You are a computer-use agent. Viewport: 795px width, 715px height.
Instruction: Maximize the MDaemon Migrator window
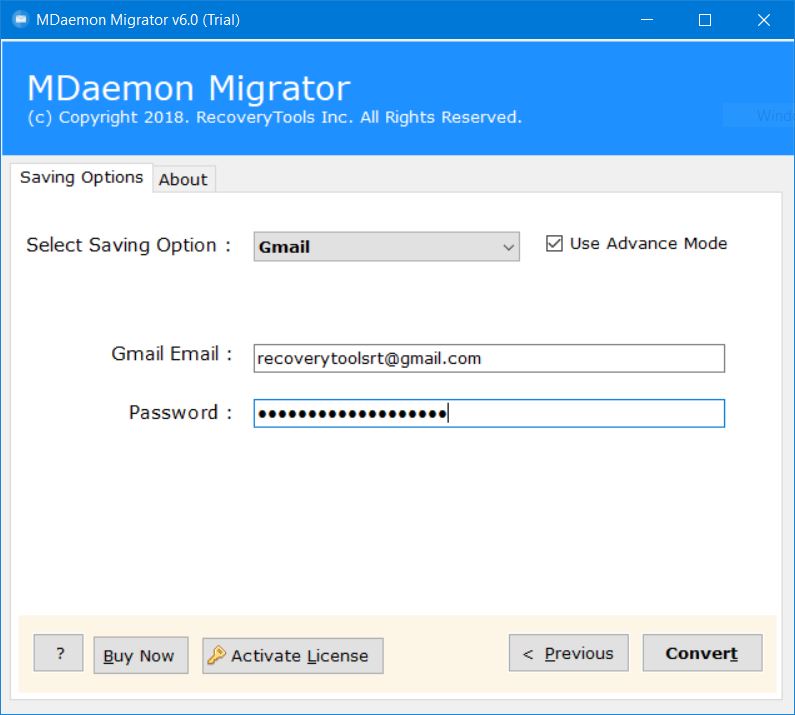click(705, 20)
